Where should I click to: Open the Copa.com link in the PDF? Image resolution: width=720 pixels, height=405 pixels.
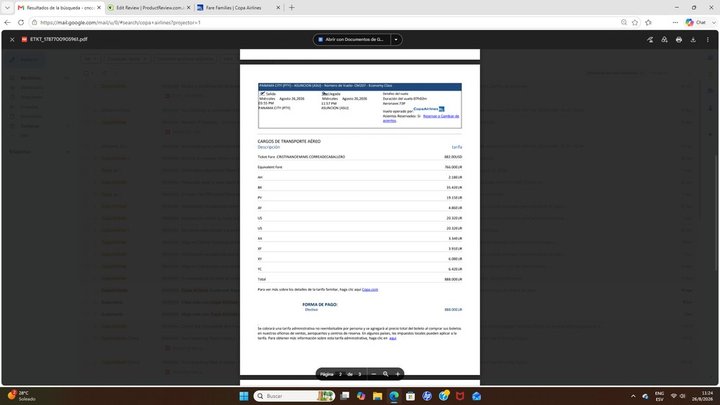pyautogui.click(x=370, y=290)
